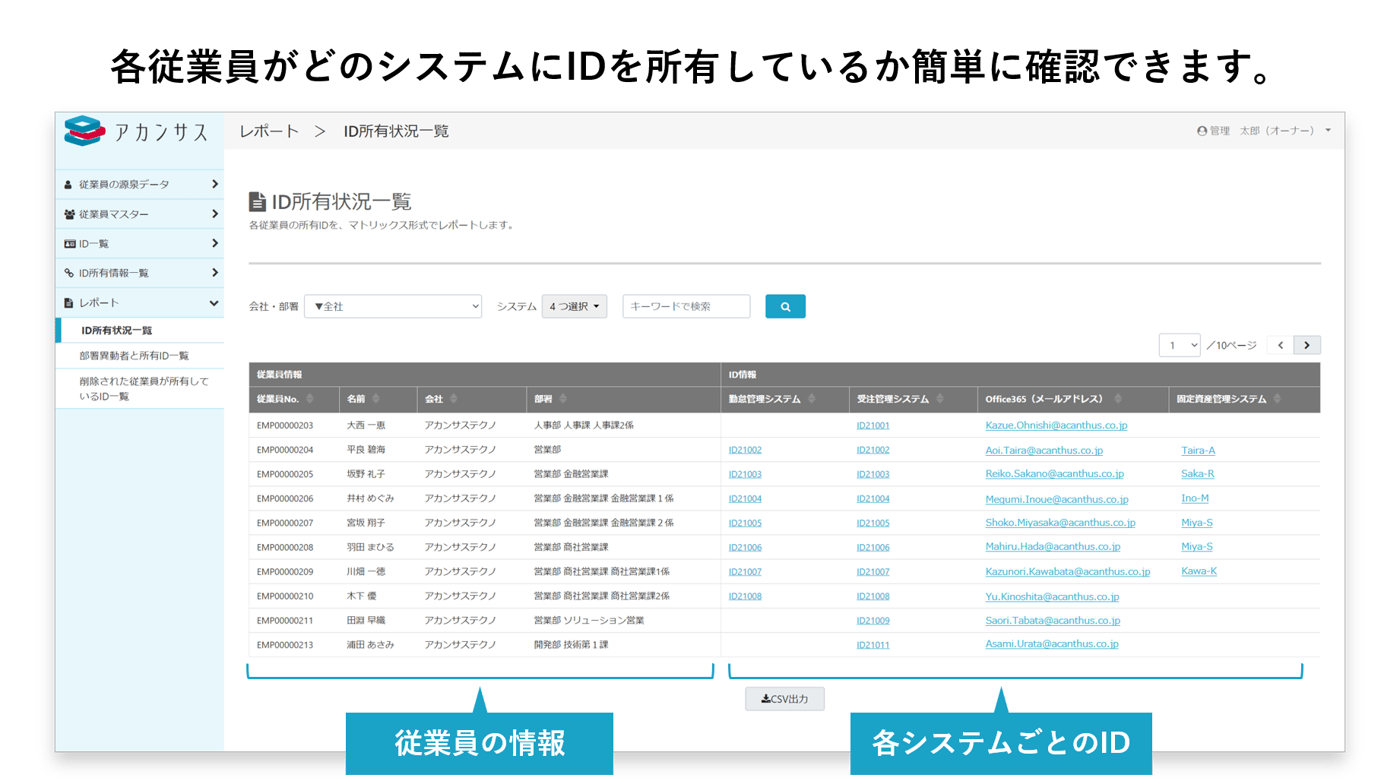Expand 従業員の源泉データ chevron
Image resolution: width=1400 pixels, height=781 pixels.
pos(214,184)
